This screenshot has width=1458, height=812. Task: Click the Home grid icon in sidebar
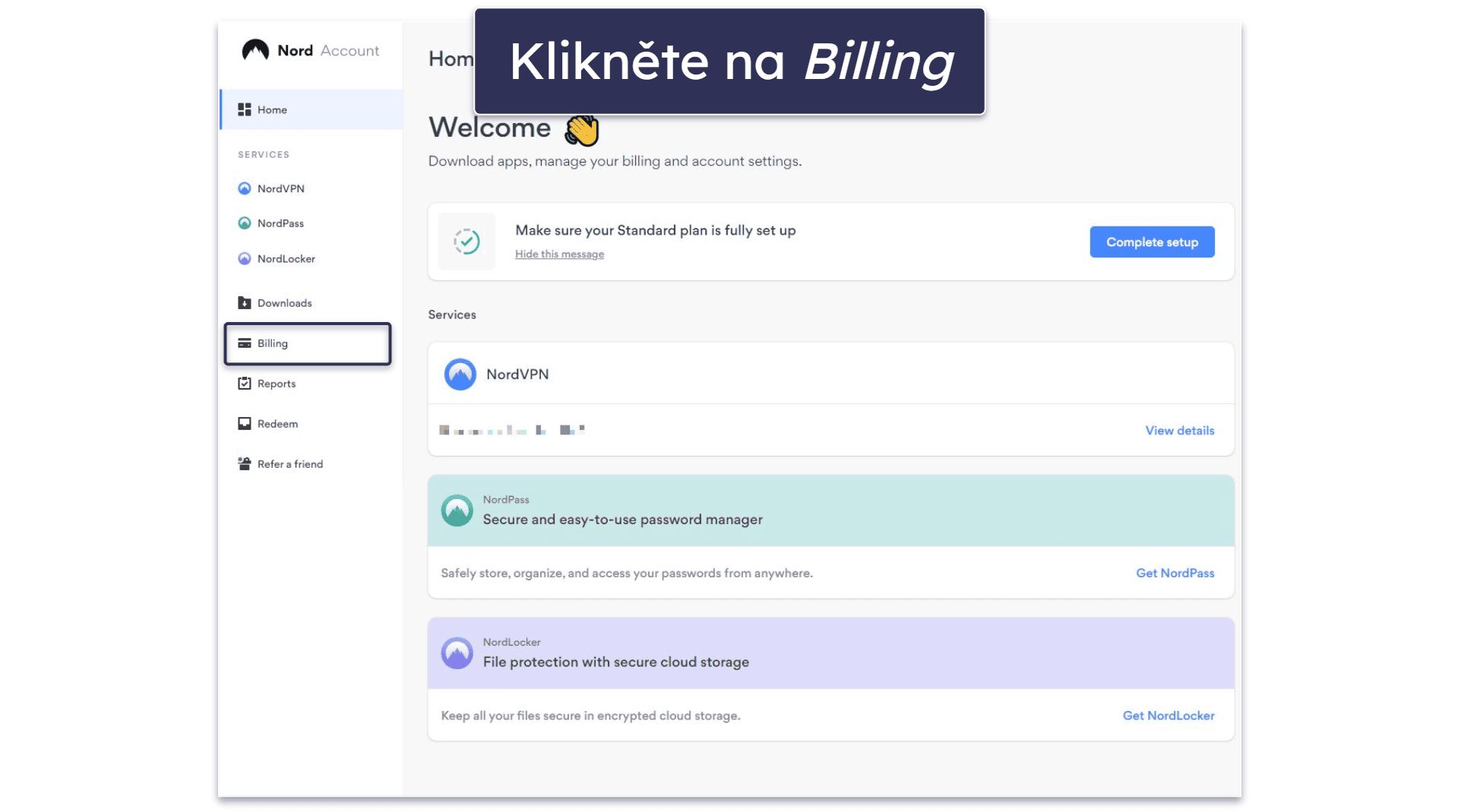pos(244,109)
